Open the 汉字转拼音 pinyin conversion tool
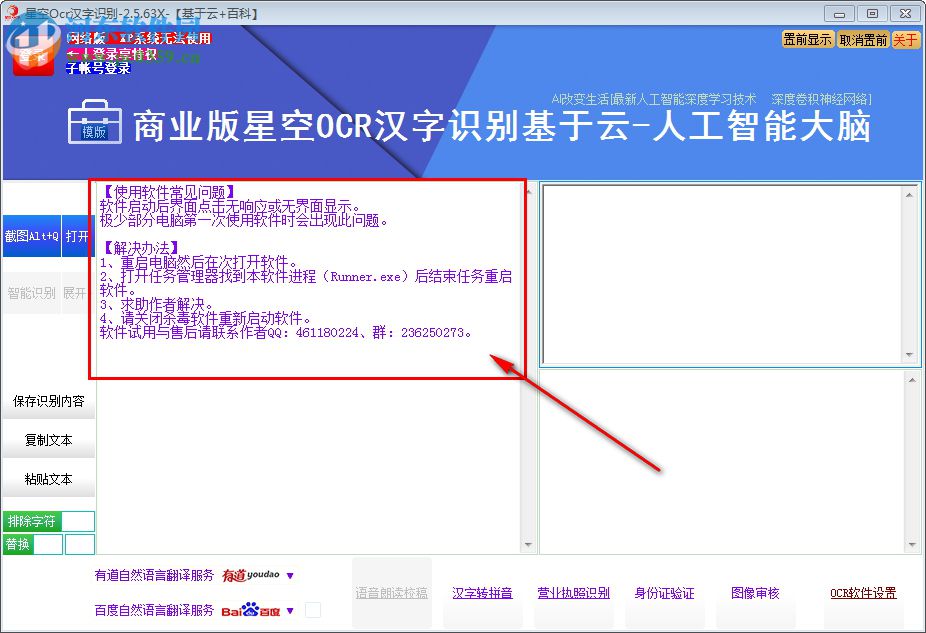The image size is (926, 633). [482, 592]
